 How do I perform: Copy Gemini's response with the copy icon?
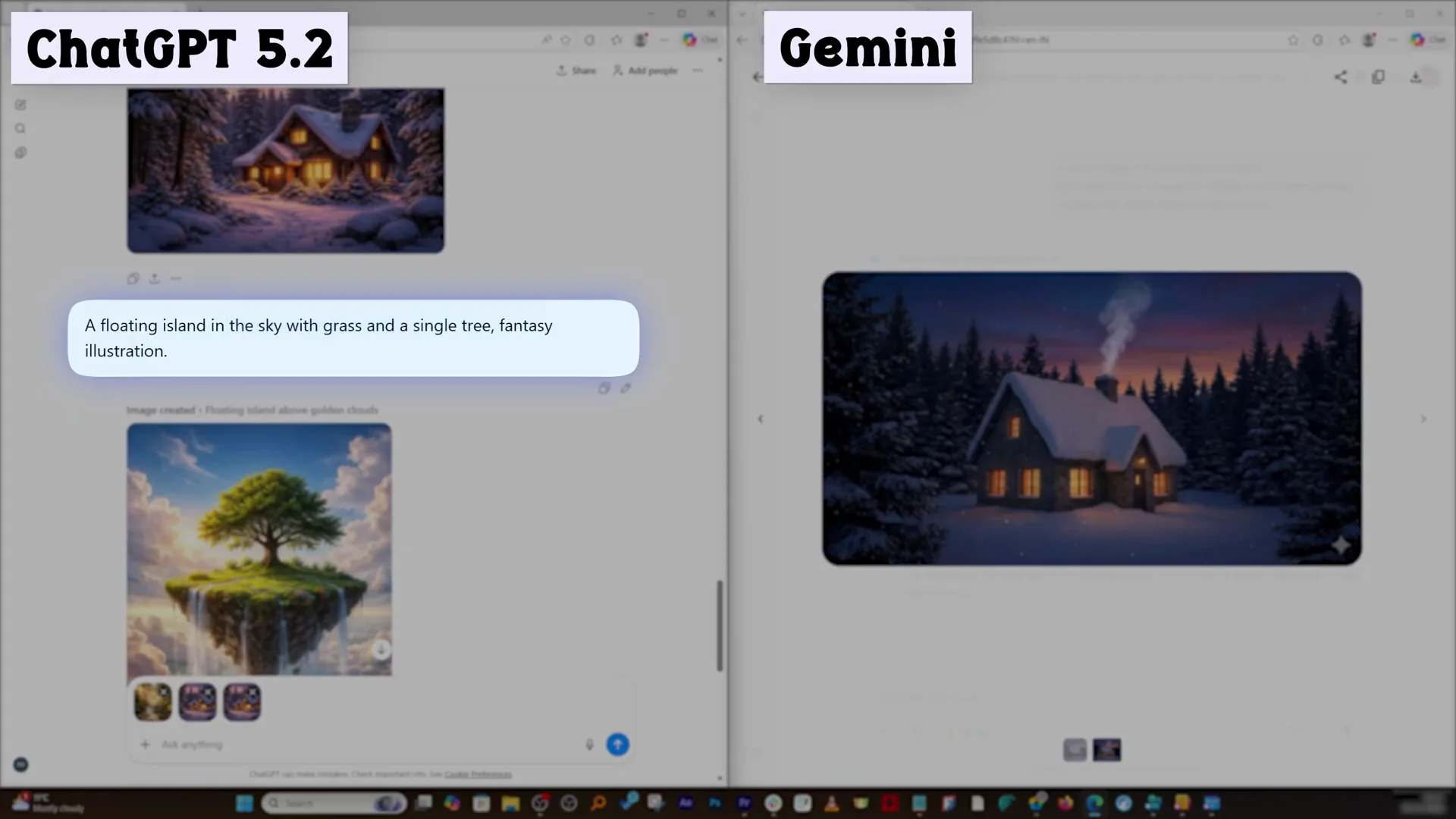tap(1379, 77)
